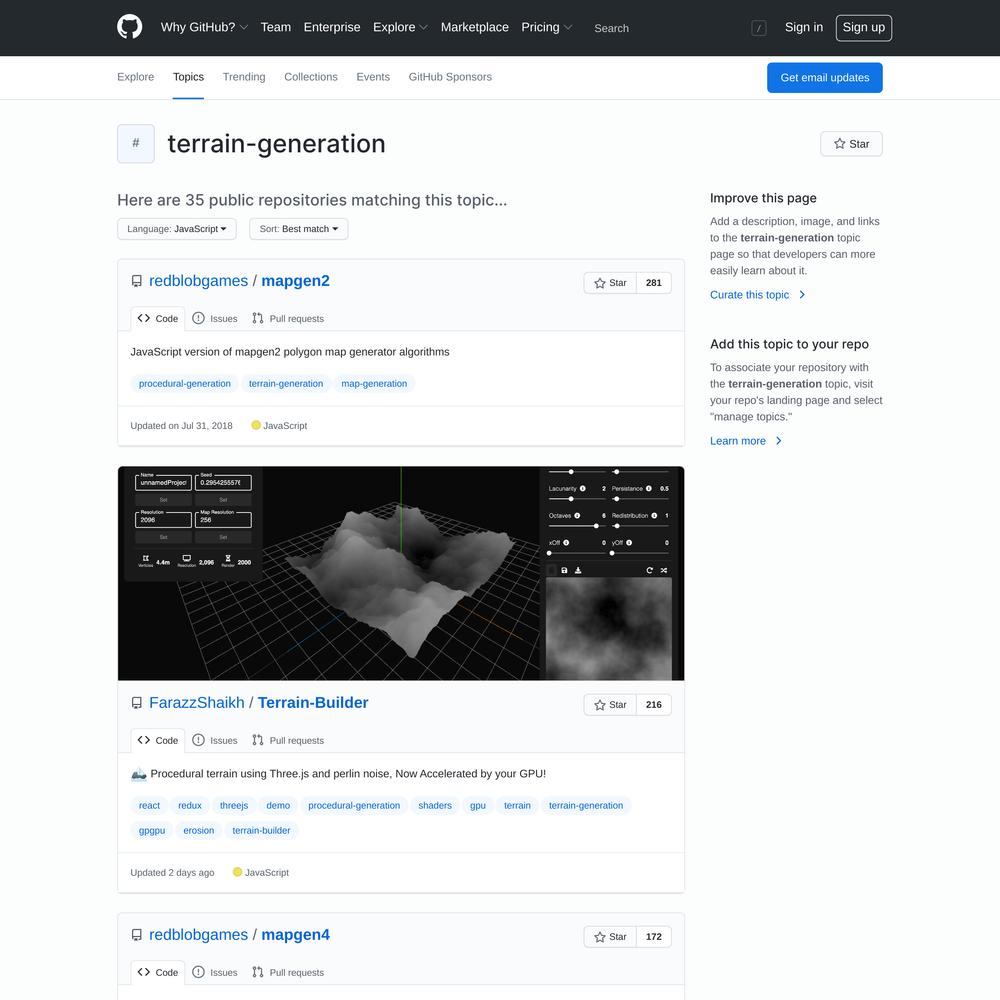Expand the Pricing dropdown
Image resolution: width=1000 pixels, height=1000 pixels.
547,27
